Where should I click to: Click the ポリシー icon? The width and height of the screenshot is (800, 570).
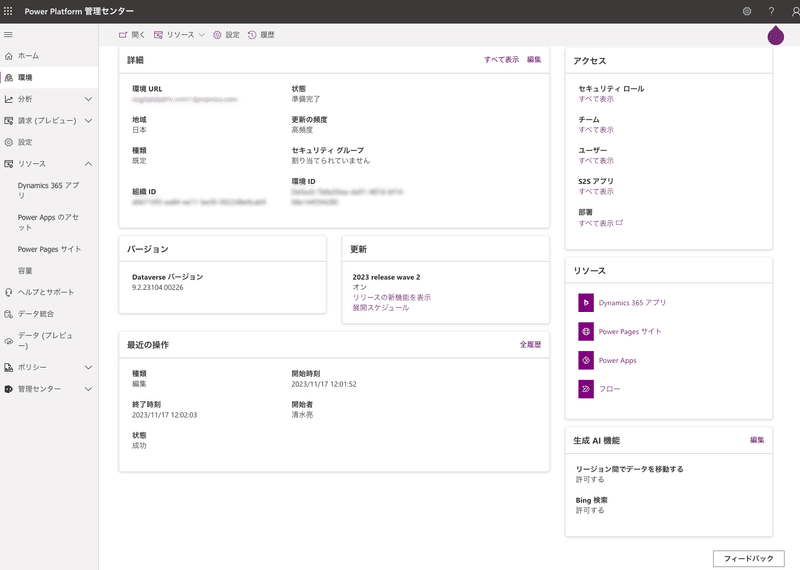click(x=9, y=367)
